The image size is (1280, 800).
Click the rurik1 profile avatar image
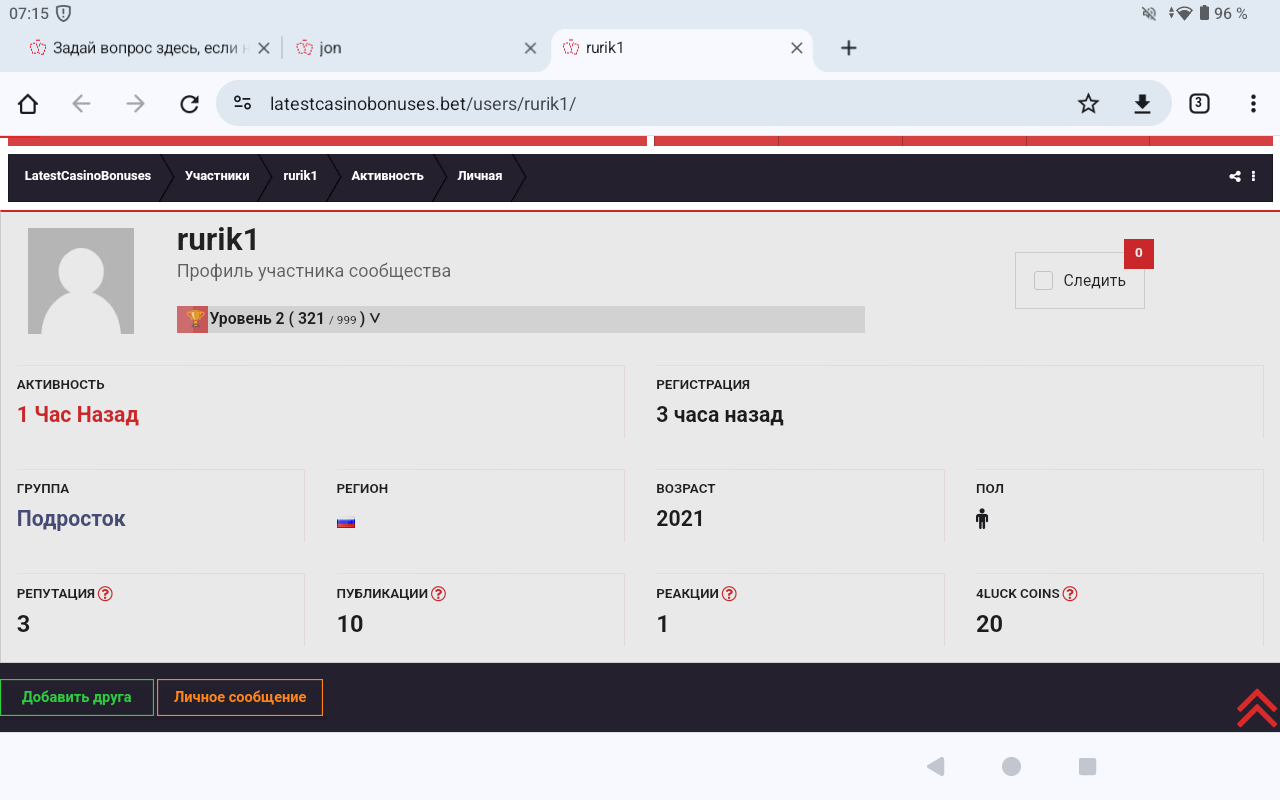tap(81, 281)
